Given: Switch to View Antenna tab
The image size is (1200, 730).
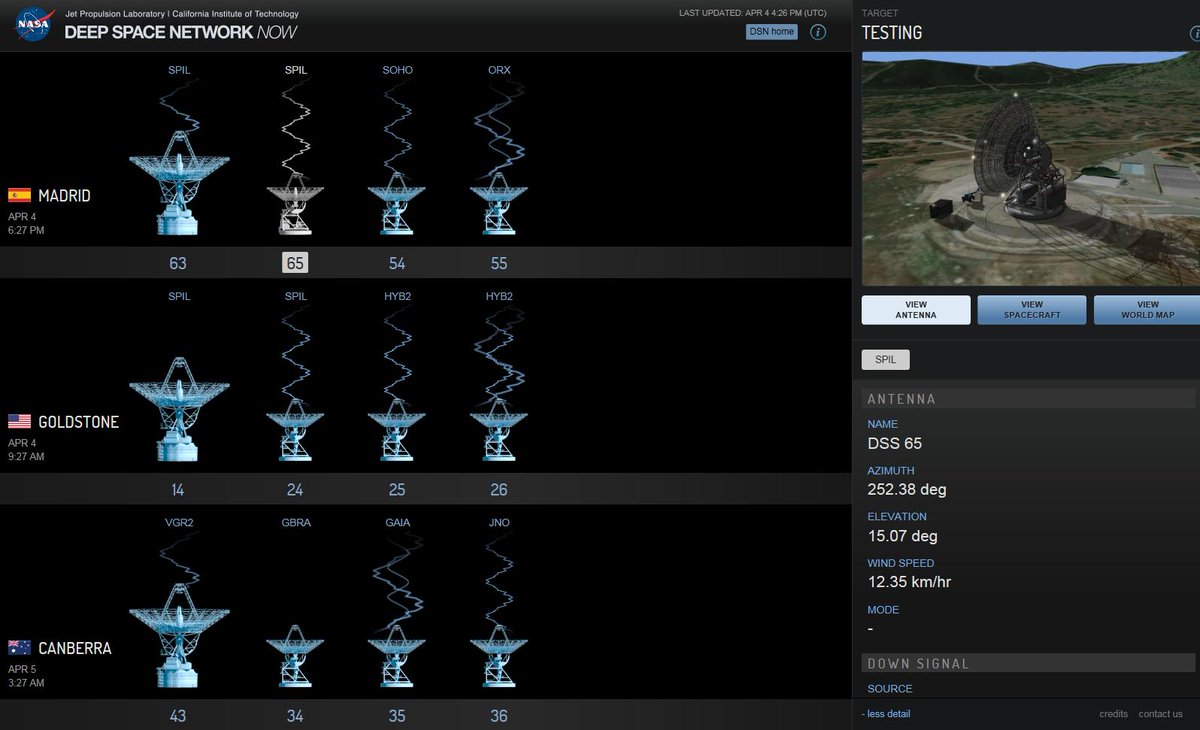Looking at the screenshot, I should (916, 310).
